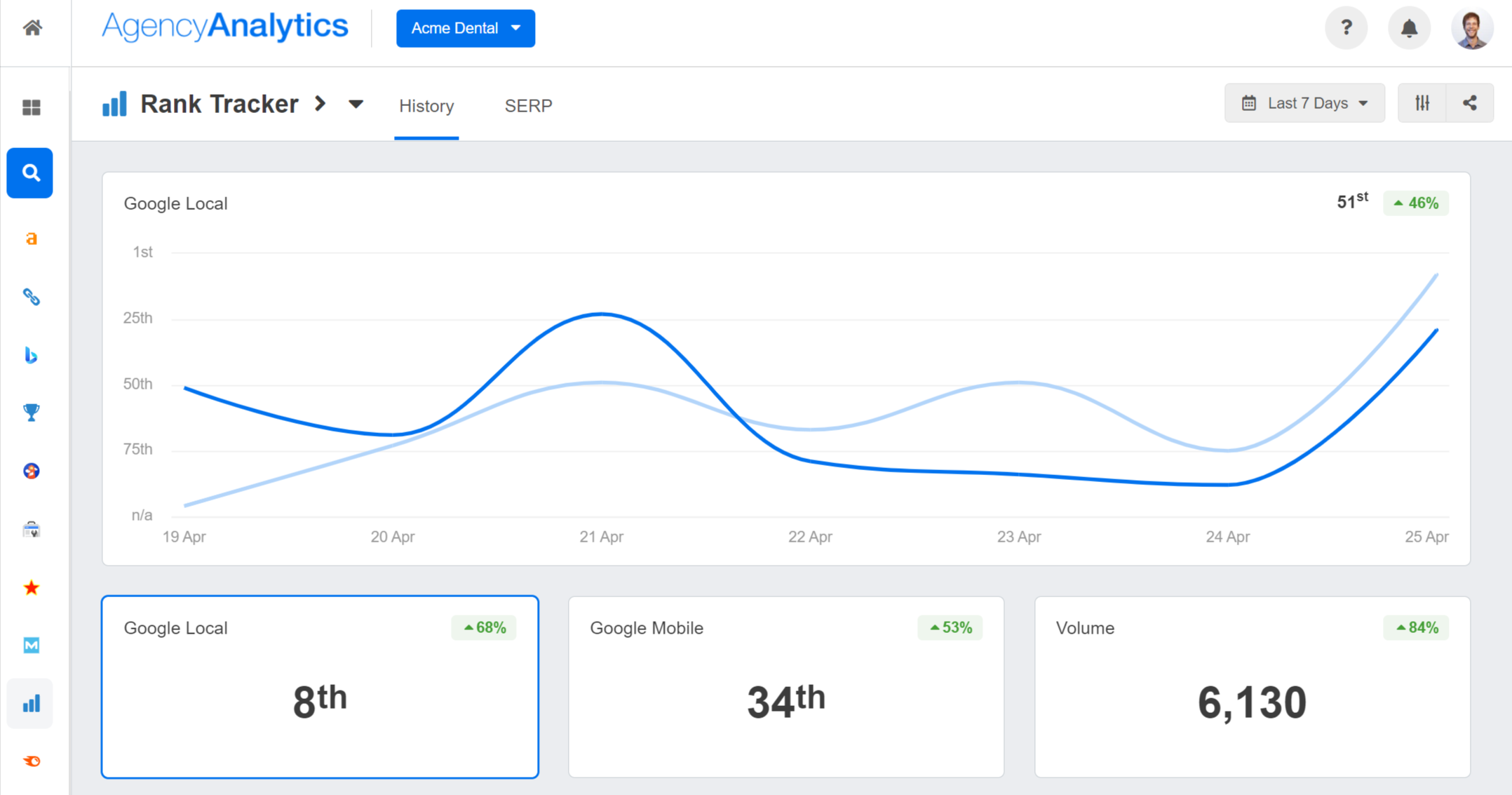The height and width of the screenshot is (795, 1512).
Task: Click the SEMrush flame icon in the sidebar
Action: pos(30,472)
